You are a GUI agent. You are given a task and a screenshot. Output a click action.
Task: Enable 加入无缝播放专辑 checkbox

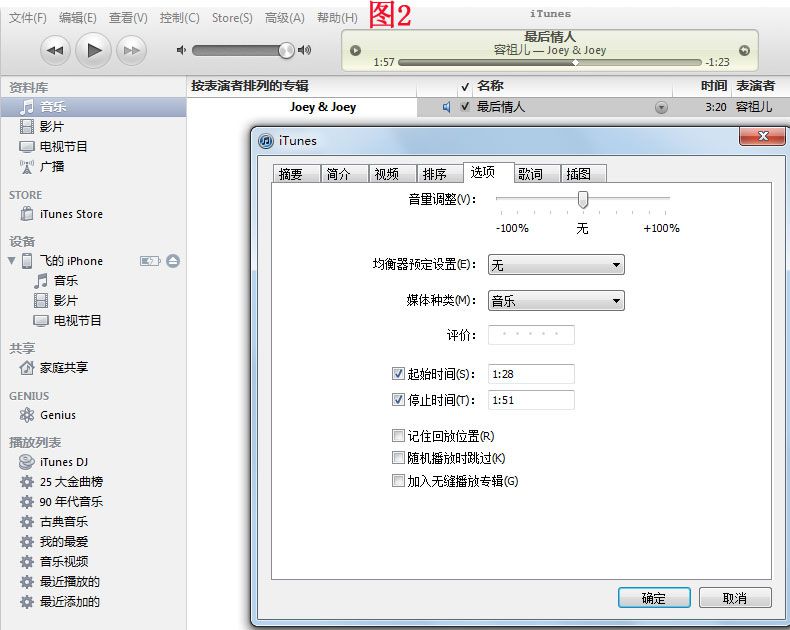[x=398, y=481]
